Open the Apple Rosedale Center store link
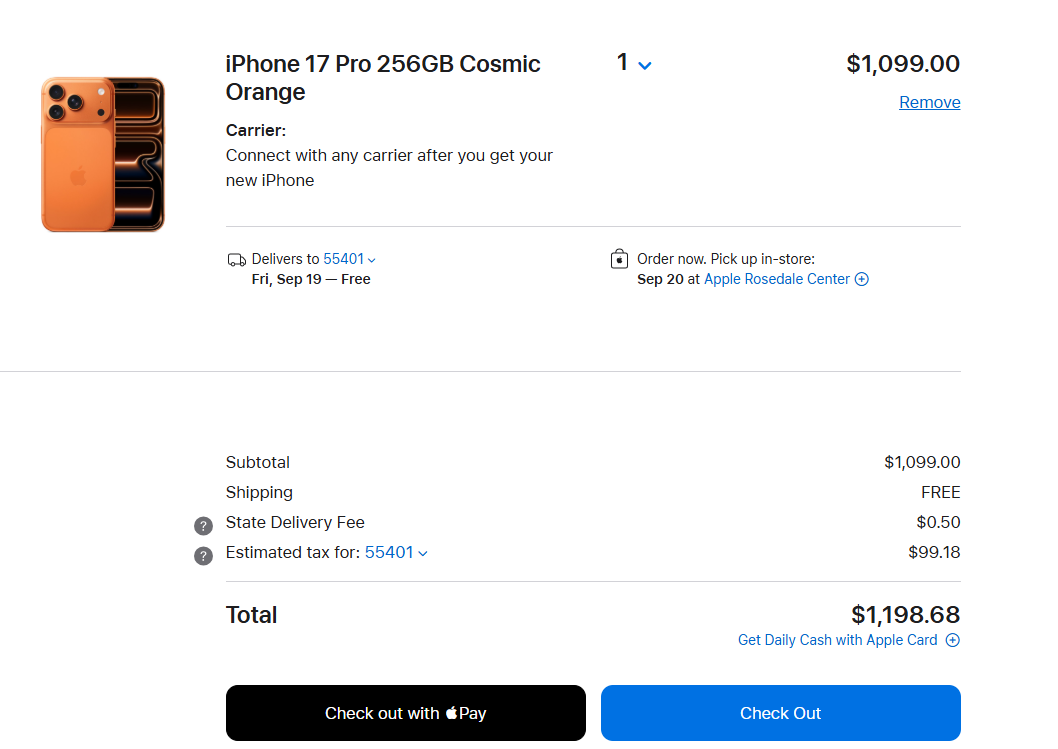The image size is (1058, 749). point(777,279)
